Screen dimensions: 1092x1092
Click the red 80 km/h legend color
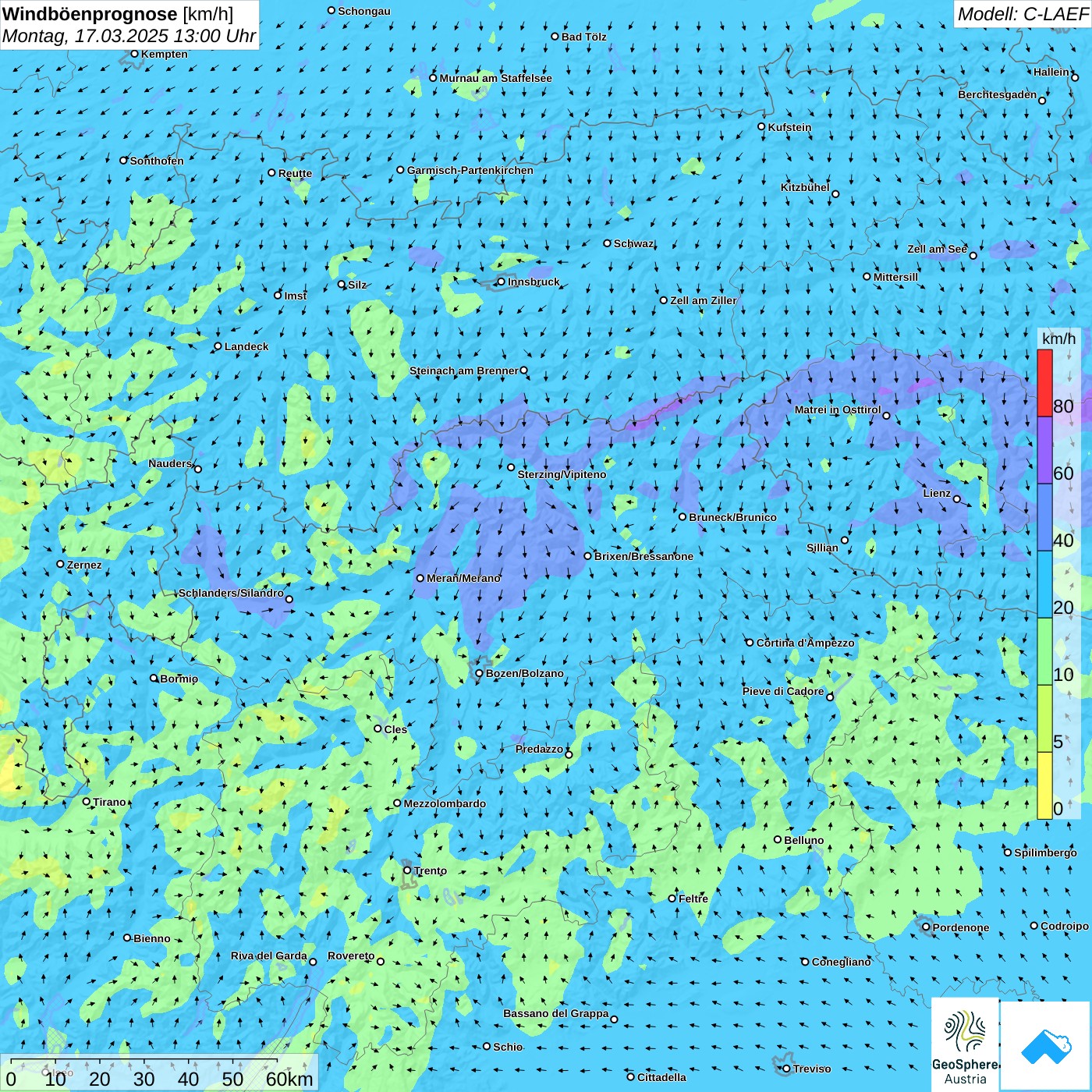1044,383
